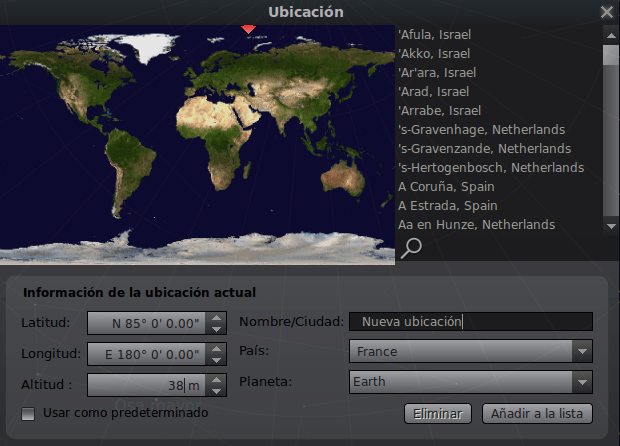Click the magnifier search icon

411,248
